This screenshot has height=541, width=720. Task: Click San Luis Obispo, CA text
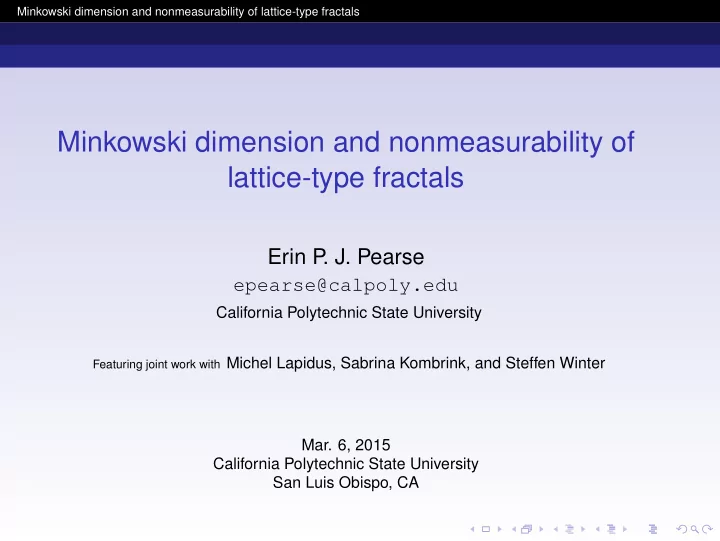346,482
